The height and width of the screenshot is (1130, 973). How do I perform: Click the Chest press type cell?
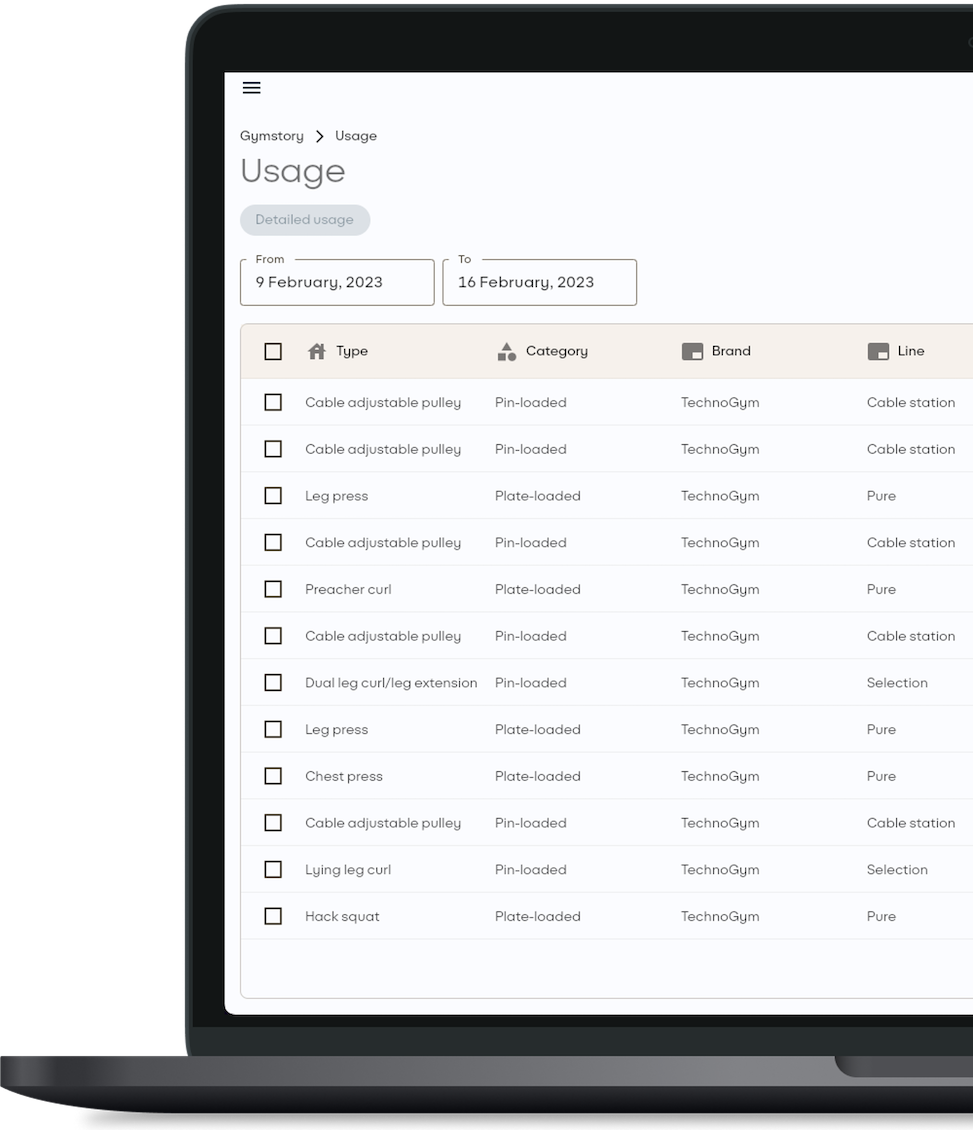click(x=344, y=776)
